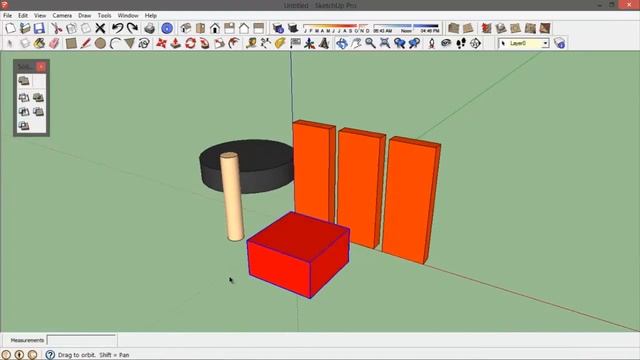Click the Save floppy disk icon

coord(39,28)
